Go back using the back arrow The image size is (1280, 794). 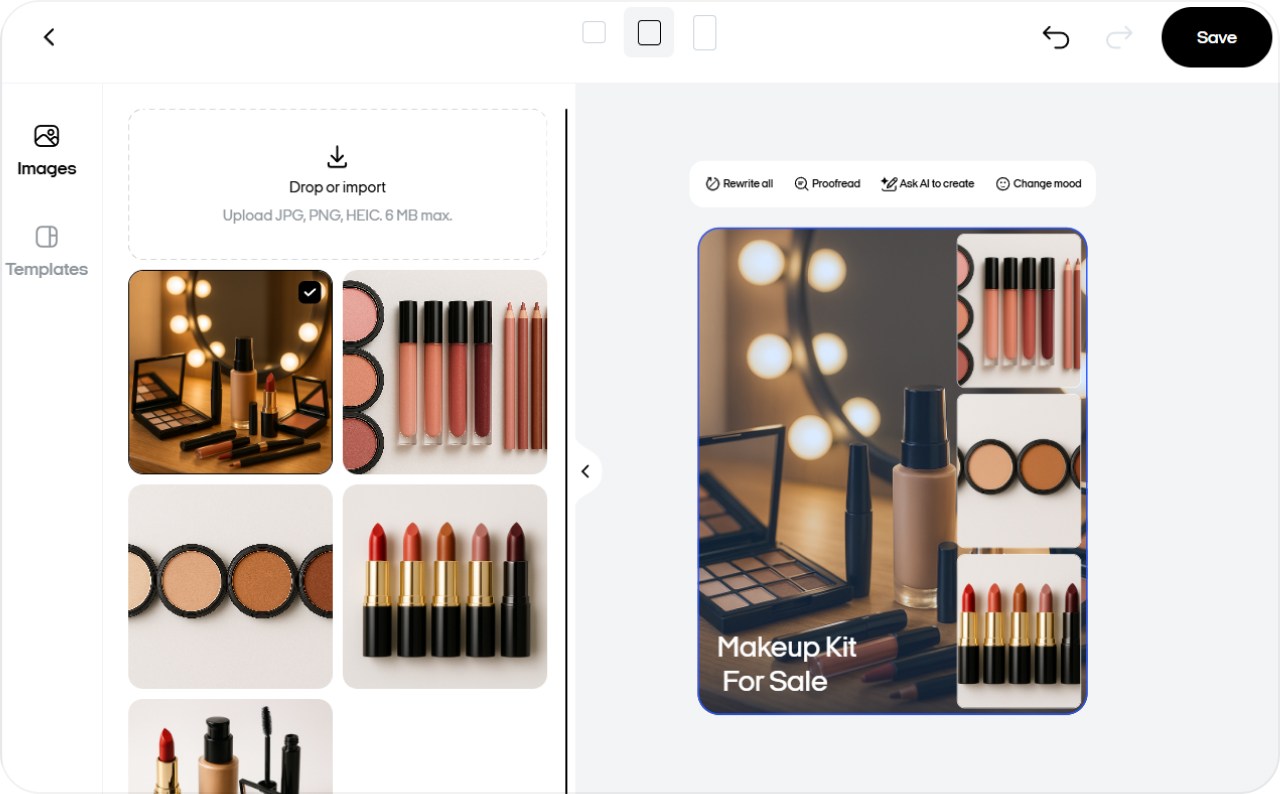tap(48, 36)
